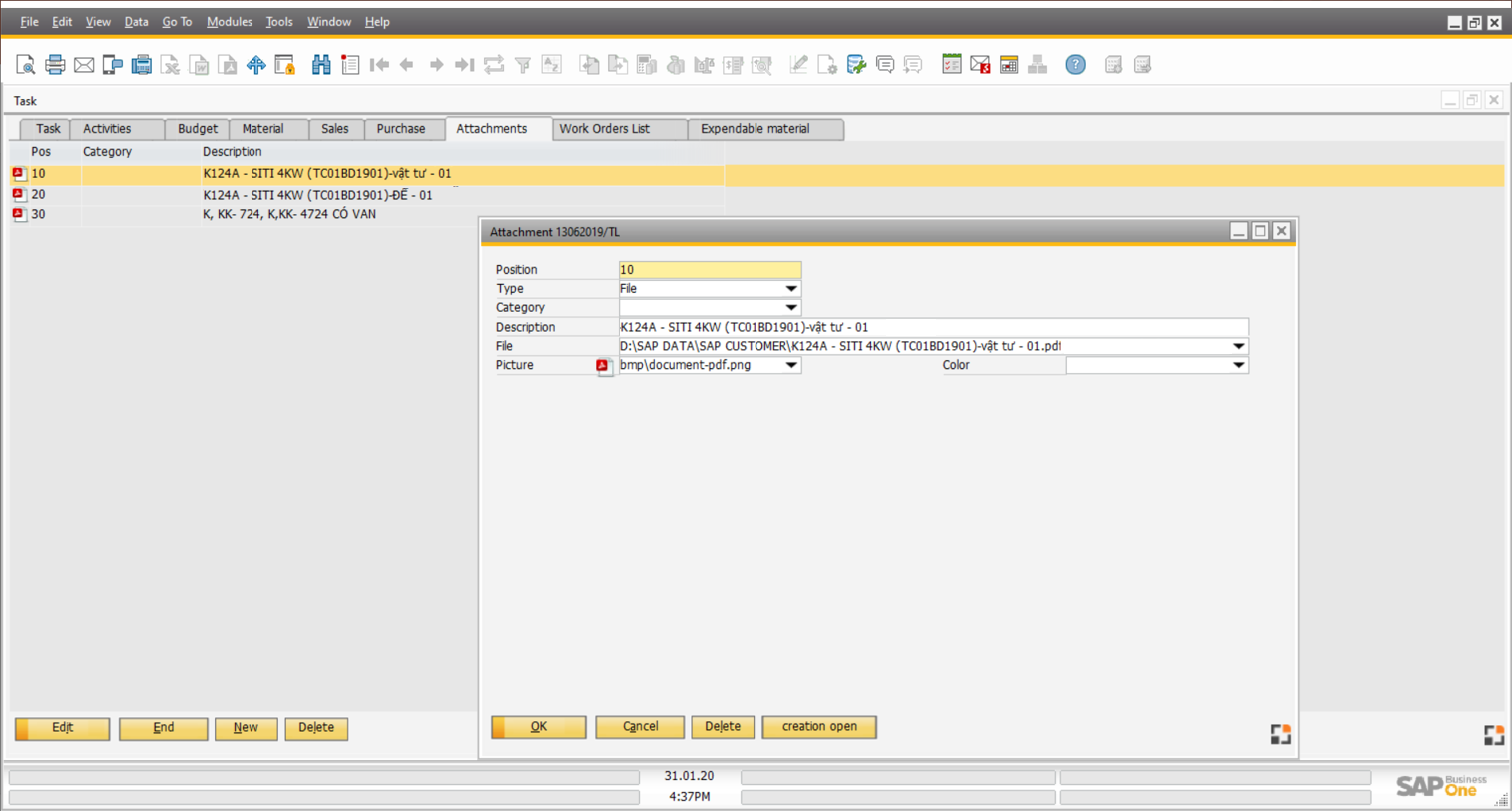Open the Edit menu
This screenshot has width=1512, height=811.
[x=62, y=22]
